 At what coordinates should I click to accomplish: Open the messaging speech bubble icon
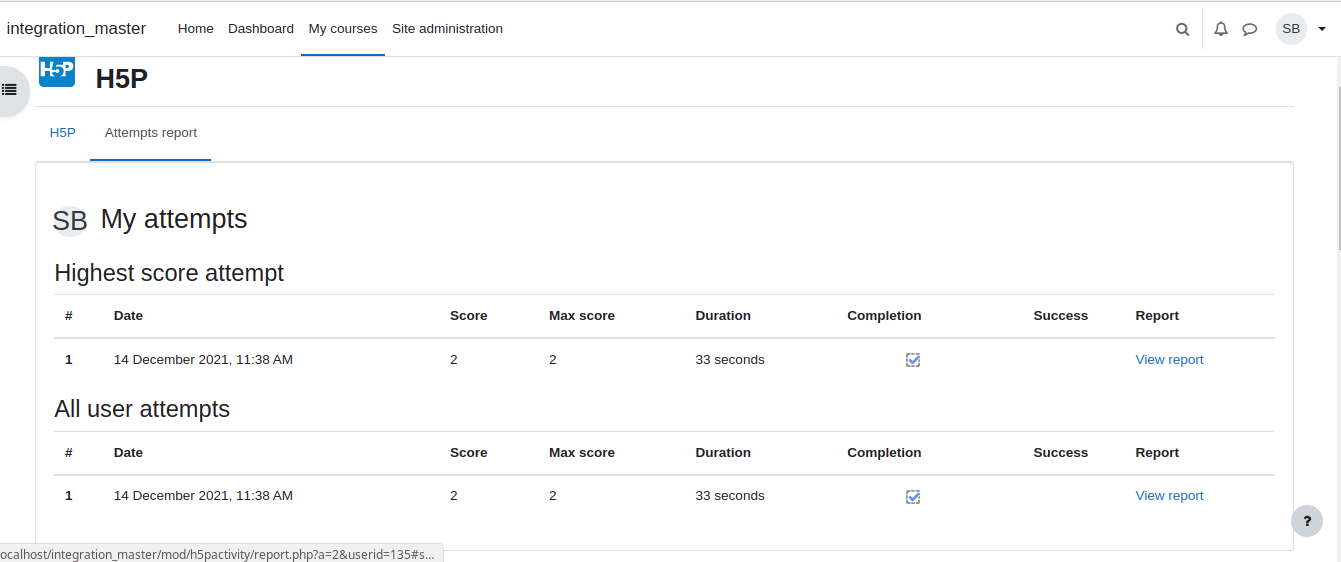pyautogui.click(x=1250, y=29)
